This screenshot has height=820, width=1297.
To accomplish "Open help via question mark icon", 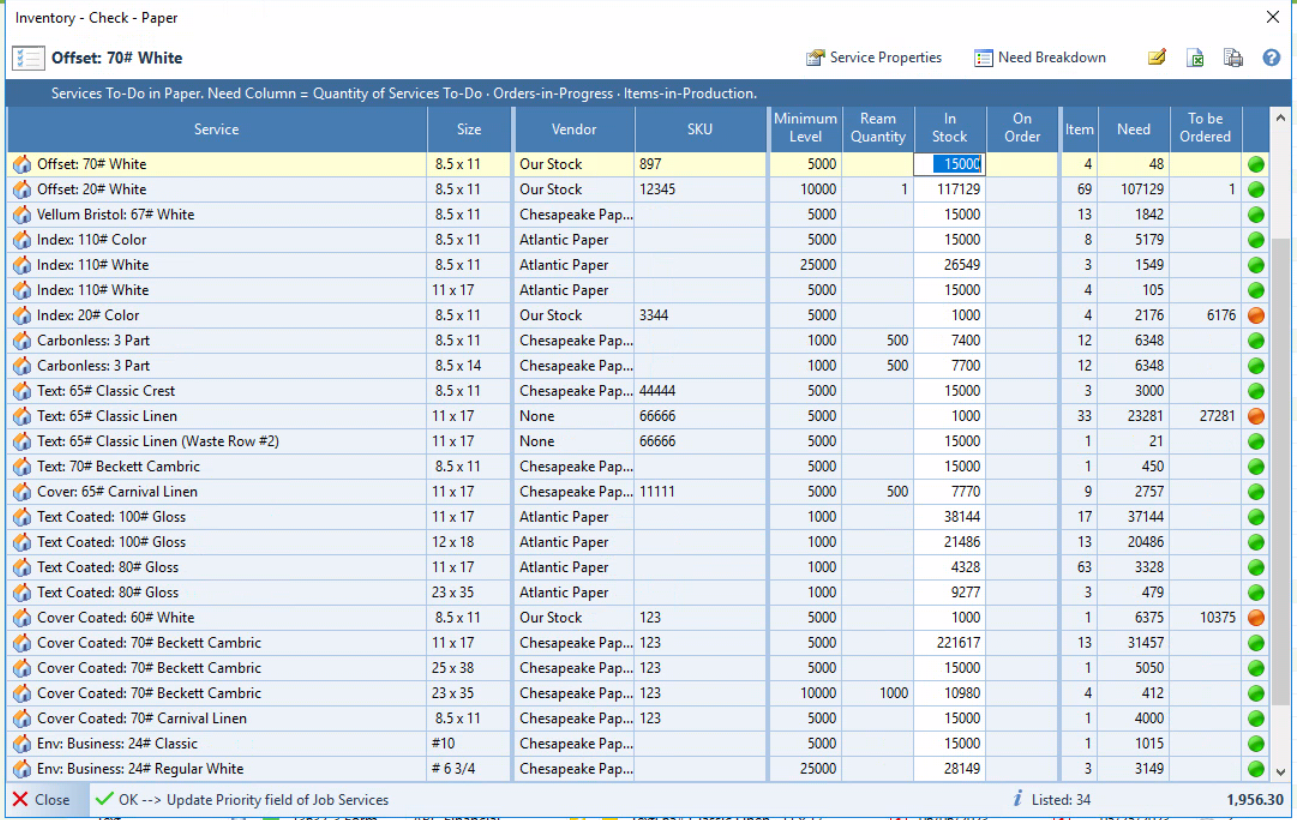I will [x=1271, y=58].
